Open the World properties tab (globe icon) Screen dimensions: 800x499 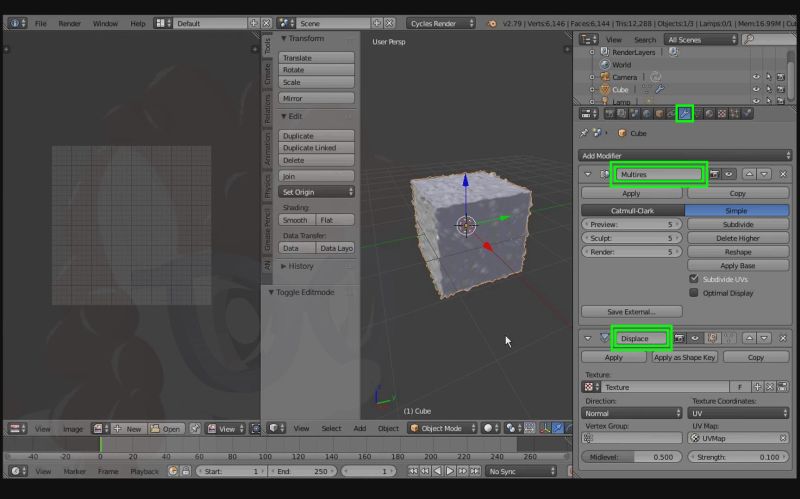point(646,114)
